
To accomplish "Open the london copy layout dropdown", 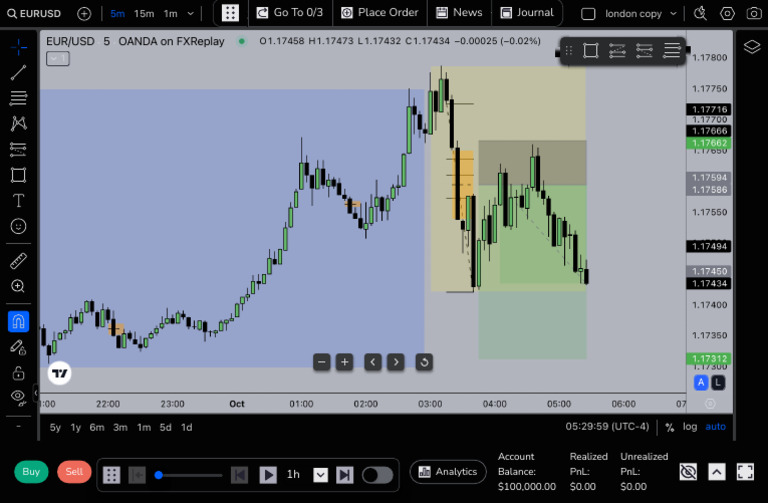I will point(641,14).
